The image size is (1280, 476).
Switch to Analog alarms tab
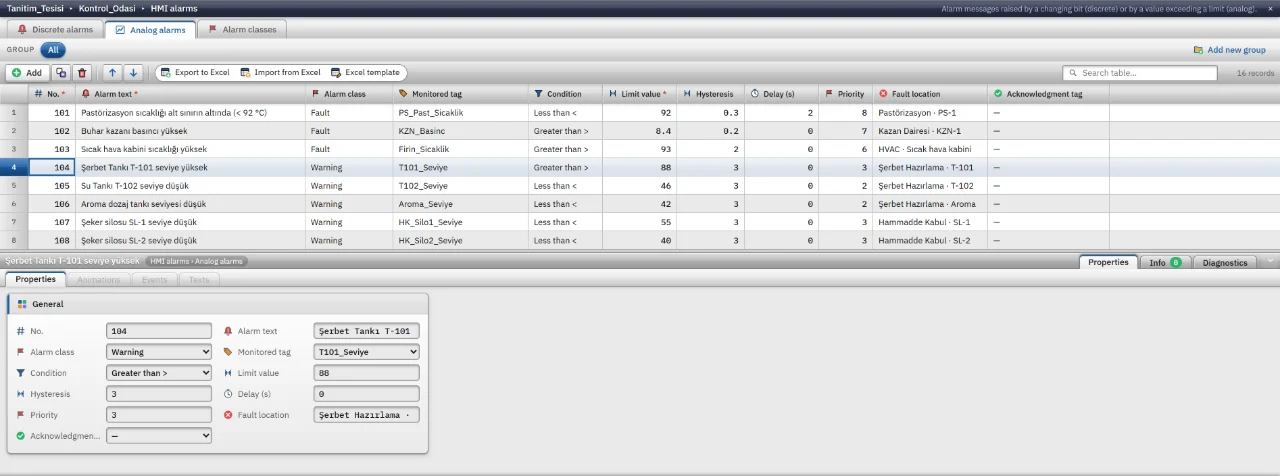[151, 30]
